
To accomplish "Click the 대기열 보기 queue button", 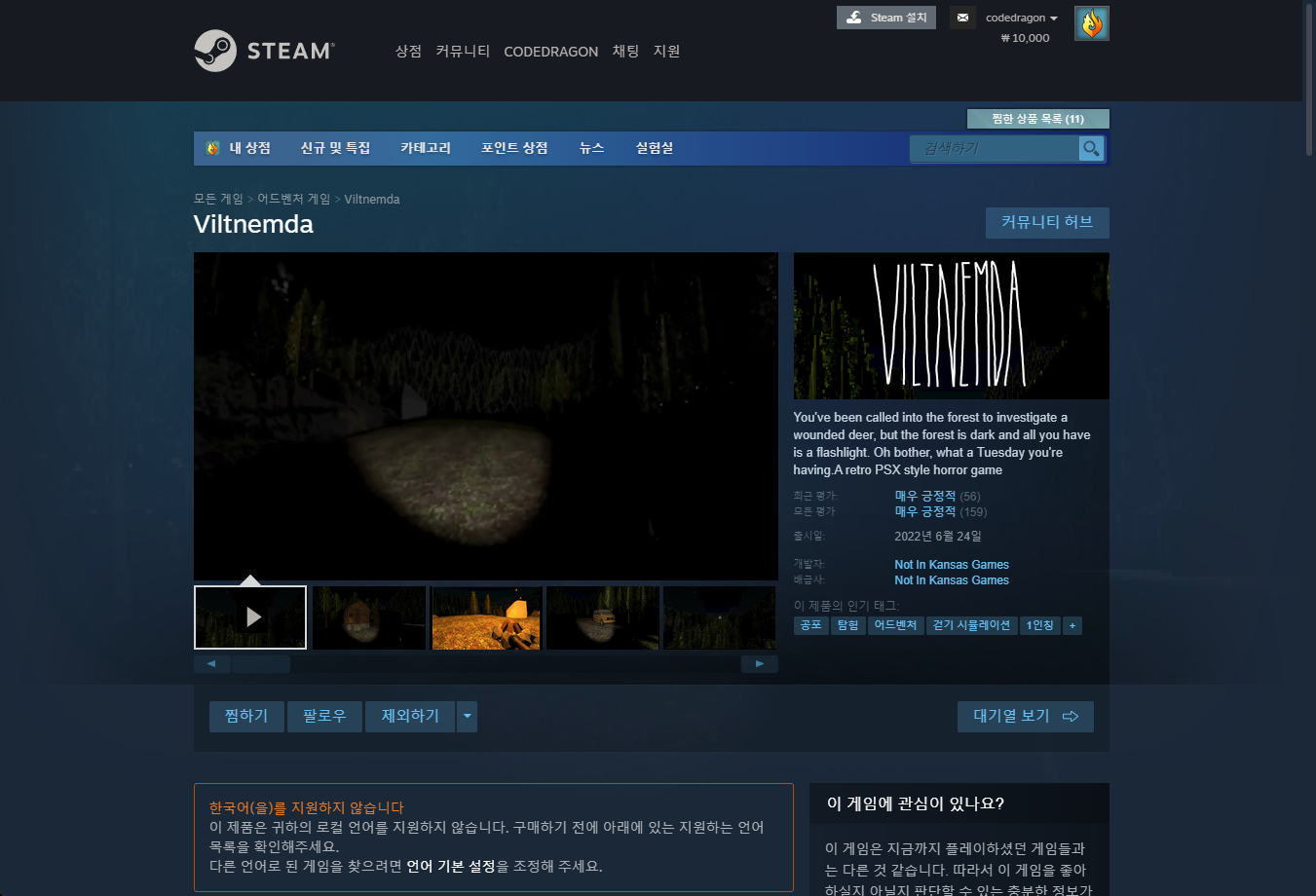I will tap(1026, 717).
